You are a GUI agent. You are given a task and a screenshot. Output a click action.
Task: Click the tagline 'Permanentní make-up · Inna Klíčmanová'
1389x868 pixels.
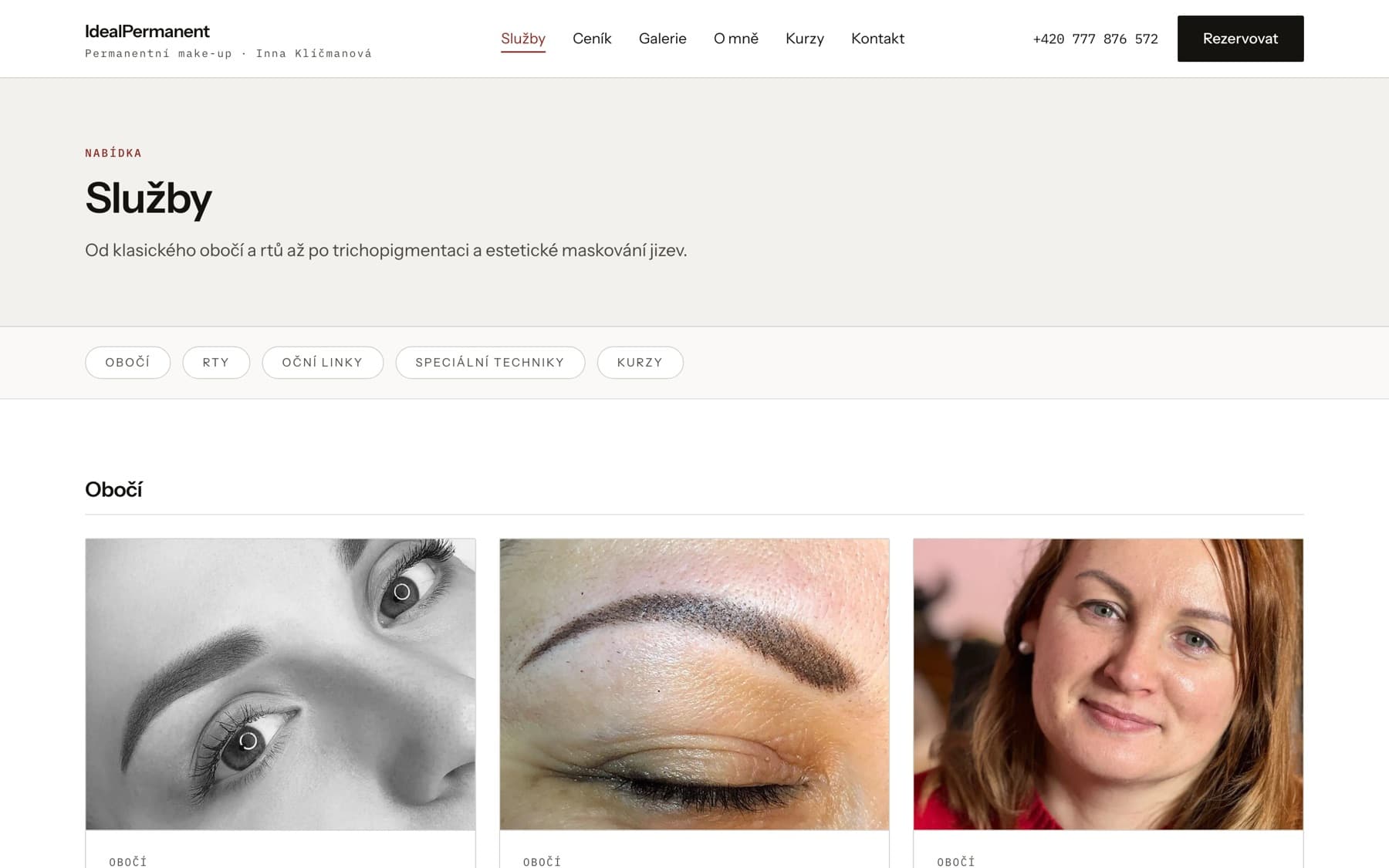(228, 53)
